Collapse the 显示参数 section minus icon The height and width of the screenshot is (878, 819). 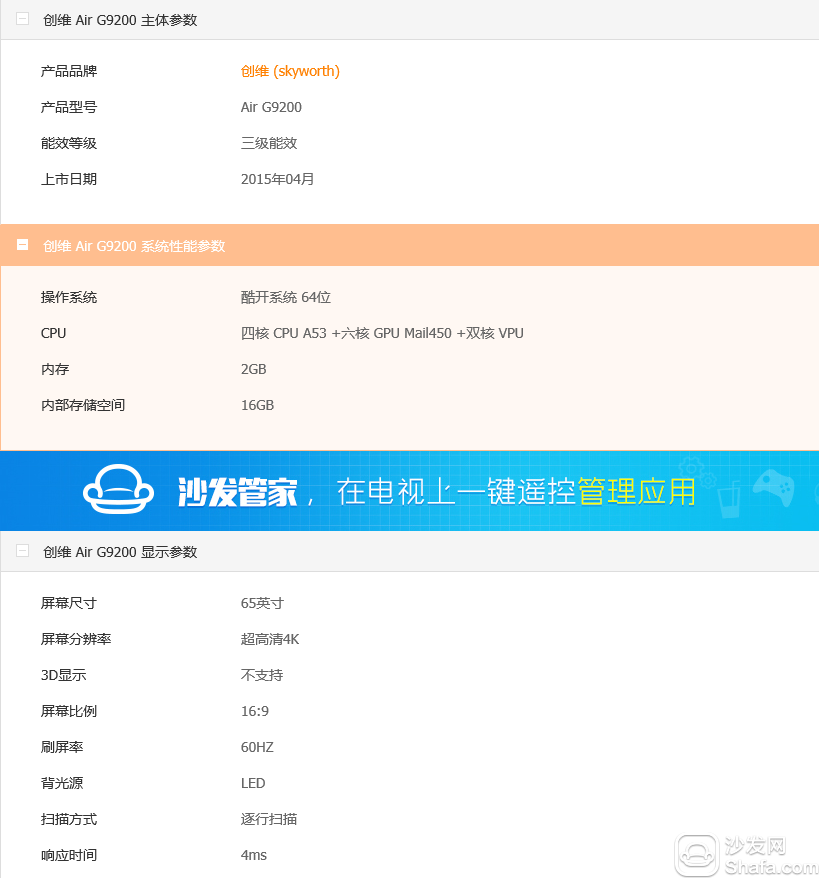[x=22, y=551]
